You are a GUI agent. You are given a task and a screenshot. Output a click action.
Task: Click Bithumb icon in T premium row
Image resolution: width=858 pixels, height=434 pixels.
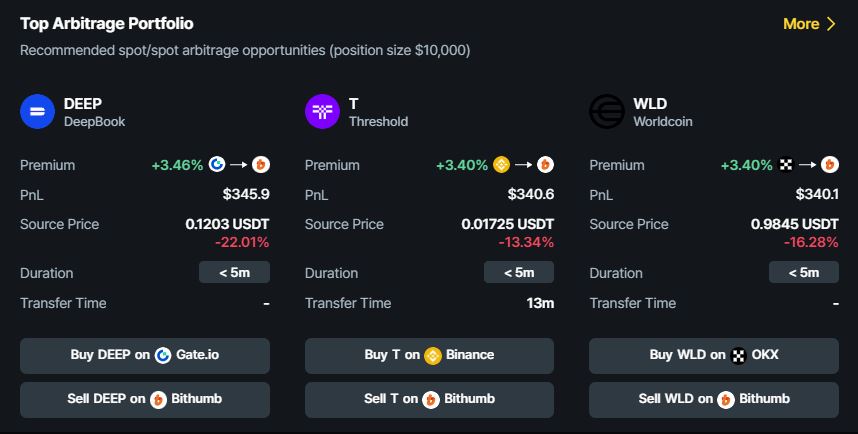click(x=546, y=164)
